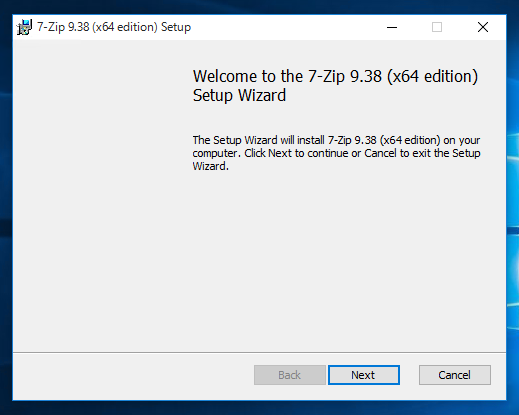Close the 7-Zip Setup window
519x415 pixels.
[483, 27]
